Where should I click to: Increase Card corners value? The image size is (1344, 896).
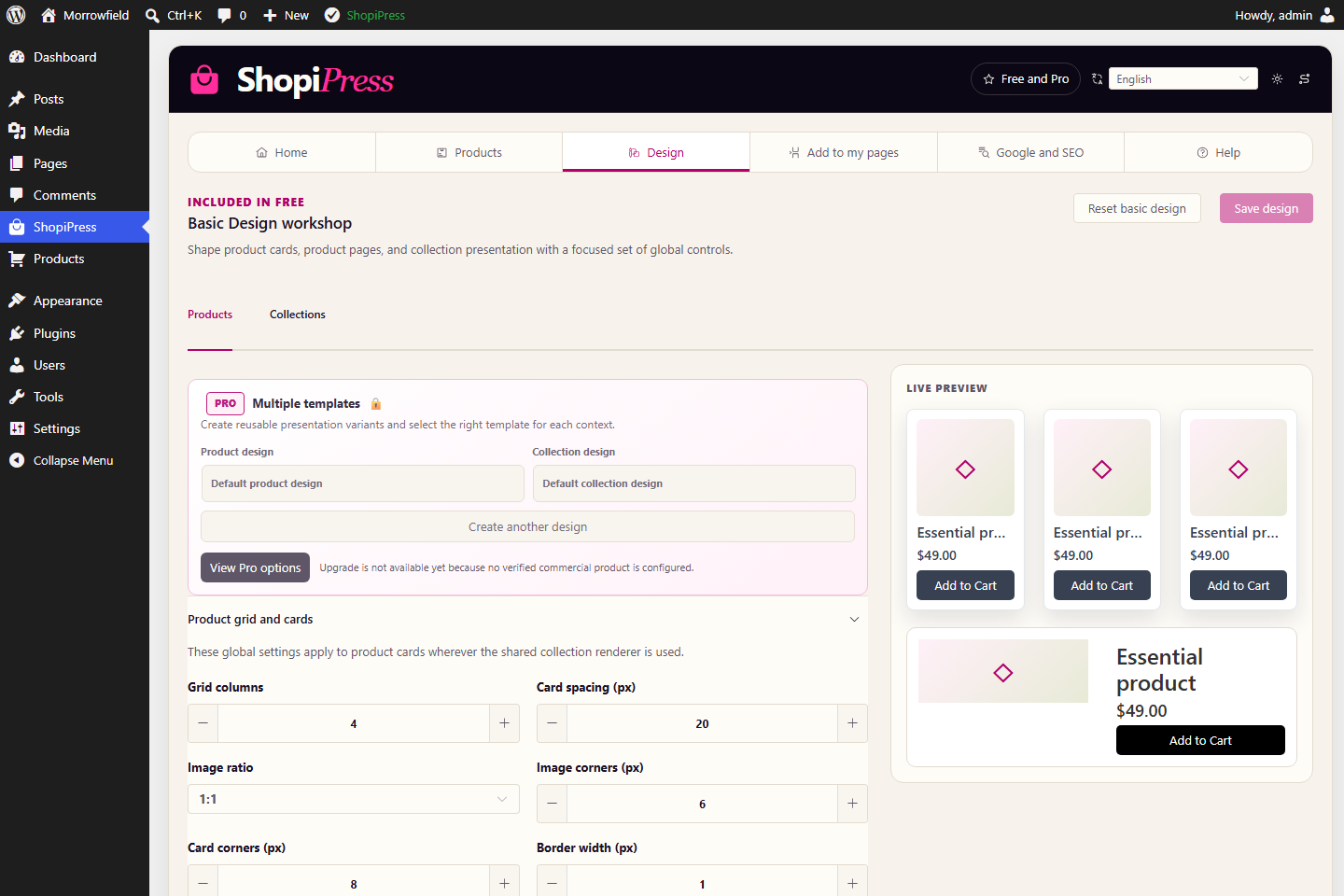pyautogui.click(x=504, y=883)
